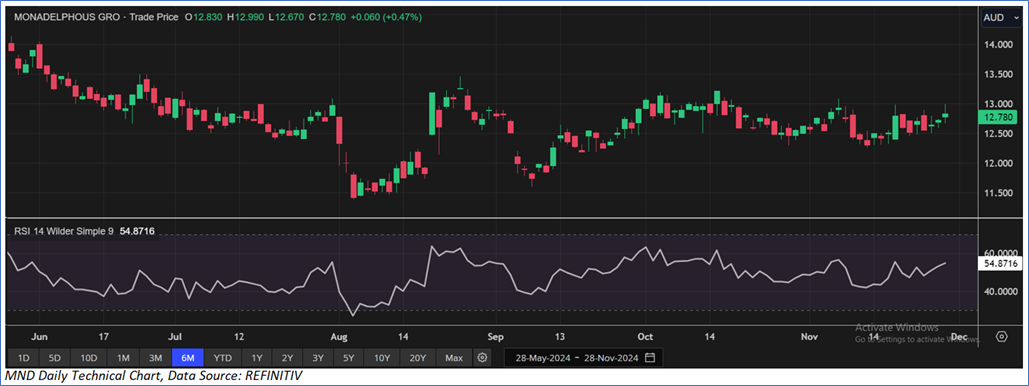This screenshot has height=386, width=1029.
Task: Select the 5Y time range
Action: point(348,358)
